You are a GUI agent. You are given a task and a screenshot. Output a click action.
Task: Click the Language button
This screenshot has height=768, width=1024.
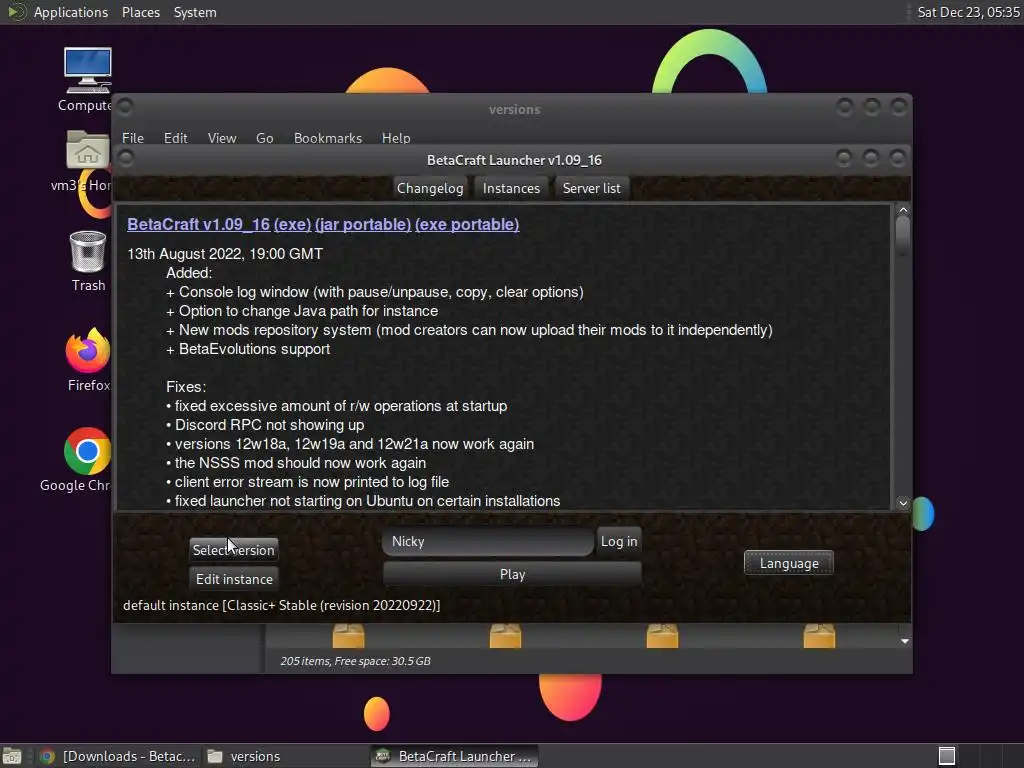click(789, 563)
